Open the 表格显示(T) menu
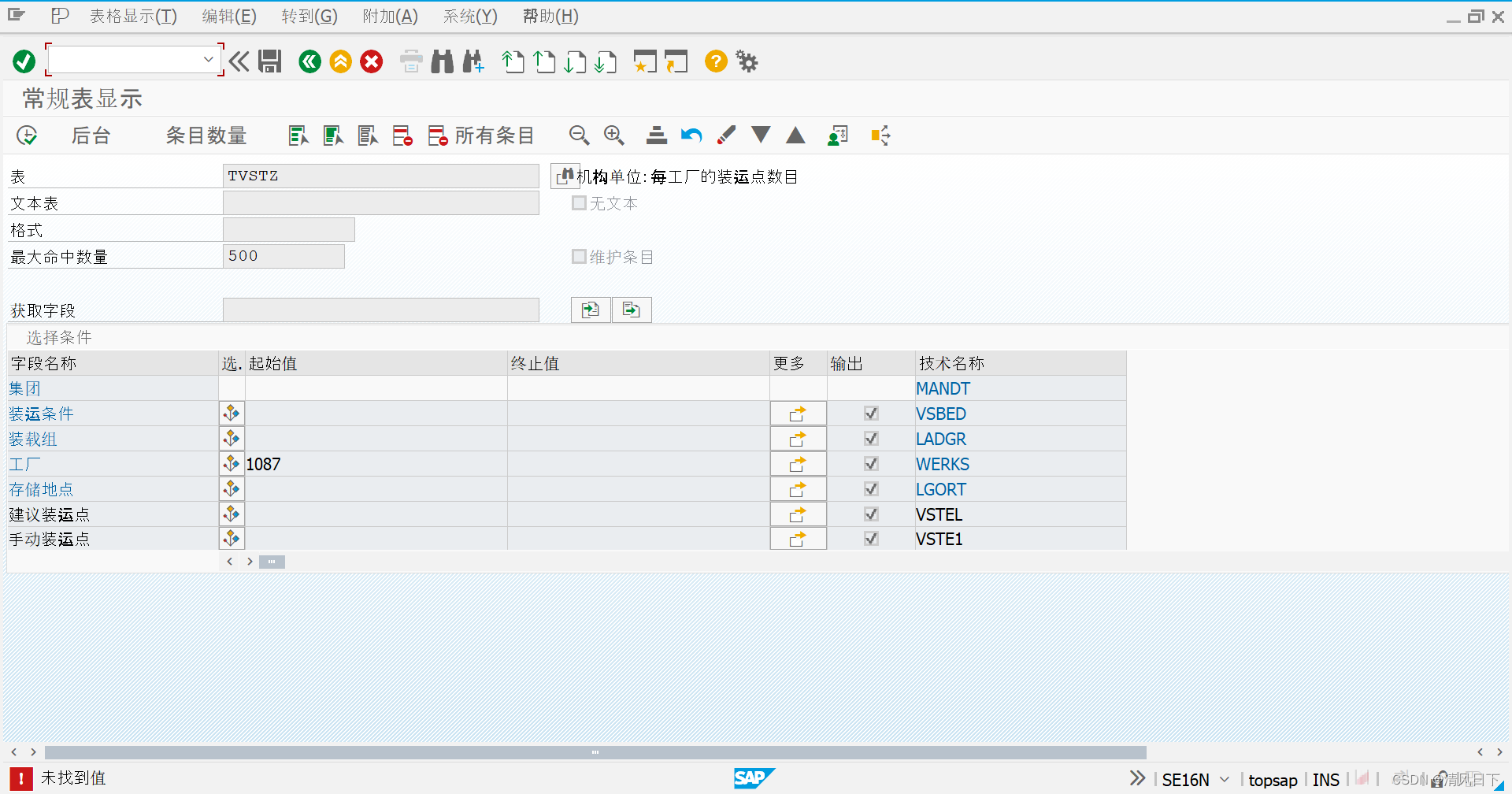 pyautogui.click(x=134, y=16)
